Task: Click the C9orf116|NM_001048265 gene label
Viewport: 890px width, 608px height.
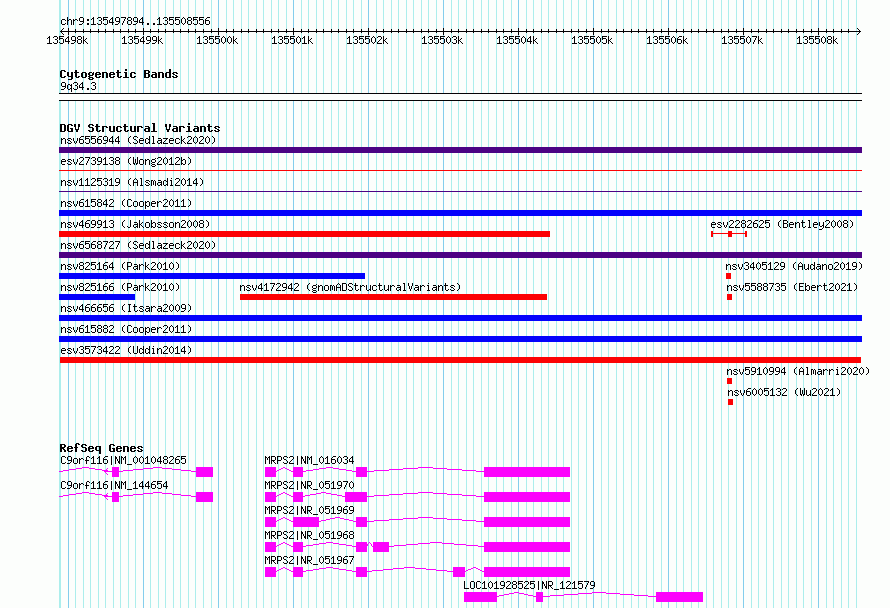Action: [x=123, y=460]
